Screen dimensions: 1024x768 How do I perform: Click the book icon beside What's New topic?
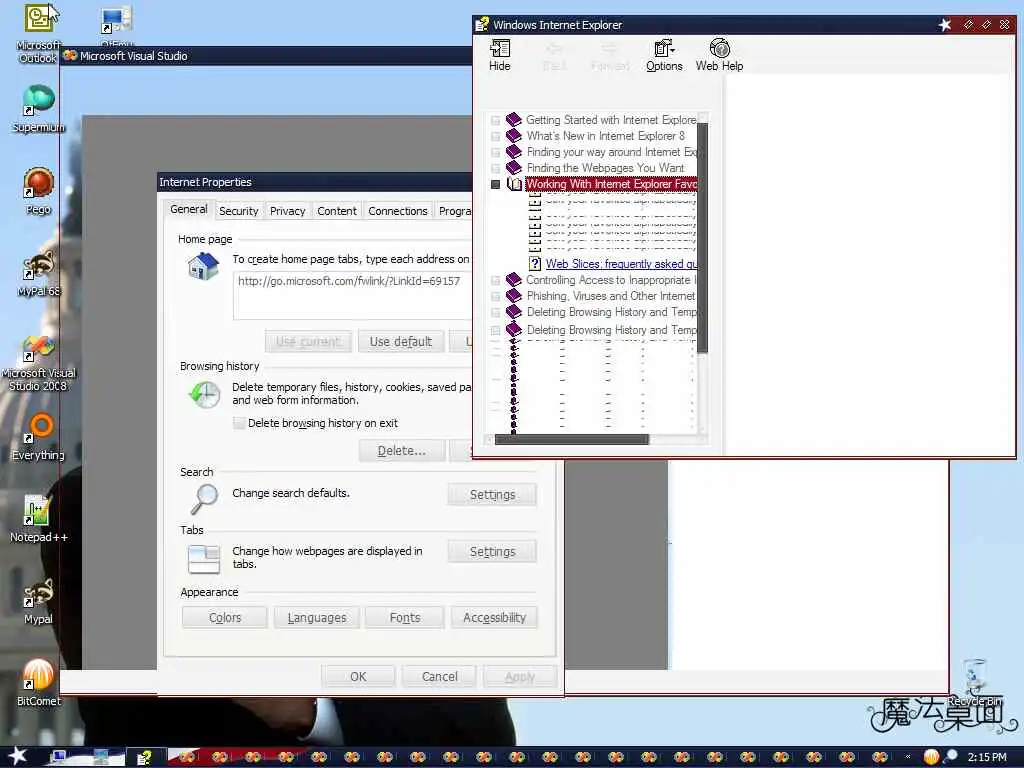coord(514,136)
